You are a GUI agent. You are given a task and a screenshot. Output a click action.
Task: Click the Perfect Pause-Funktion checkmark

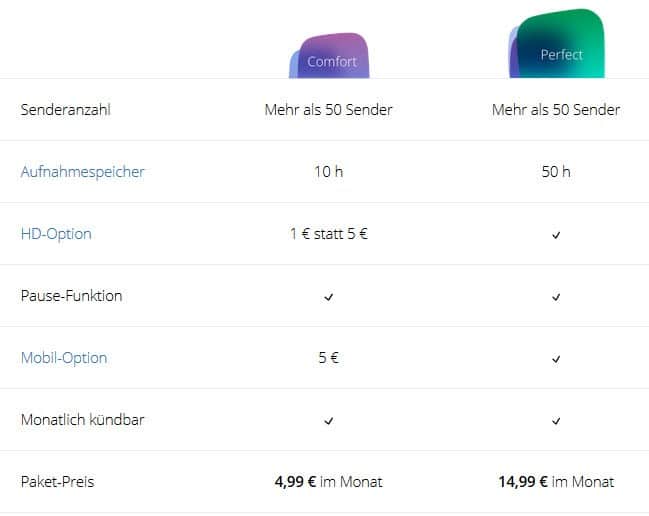point(556,297)
